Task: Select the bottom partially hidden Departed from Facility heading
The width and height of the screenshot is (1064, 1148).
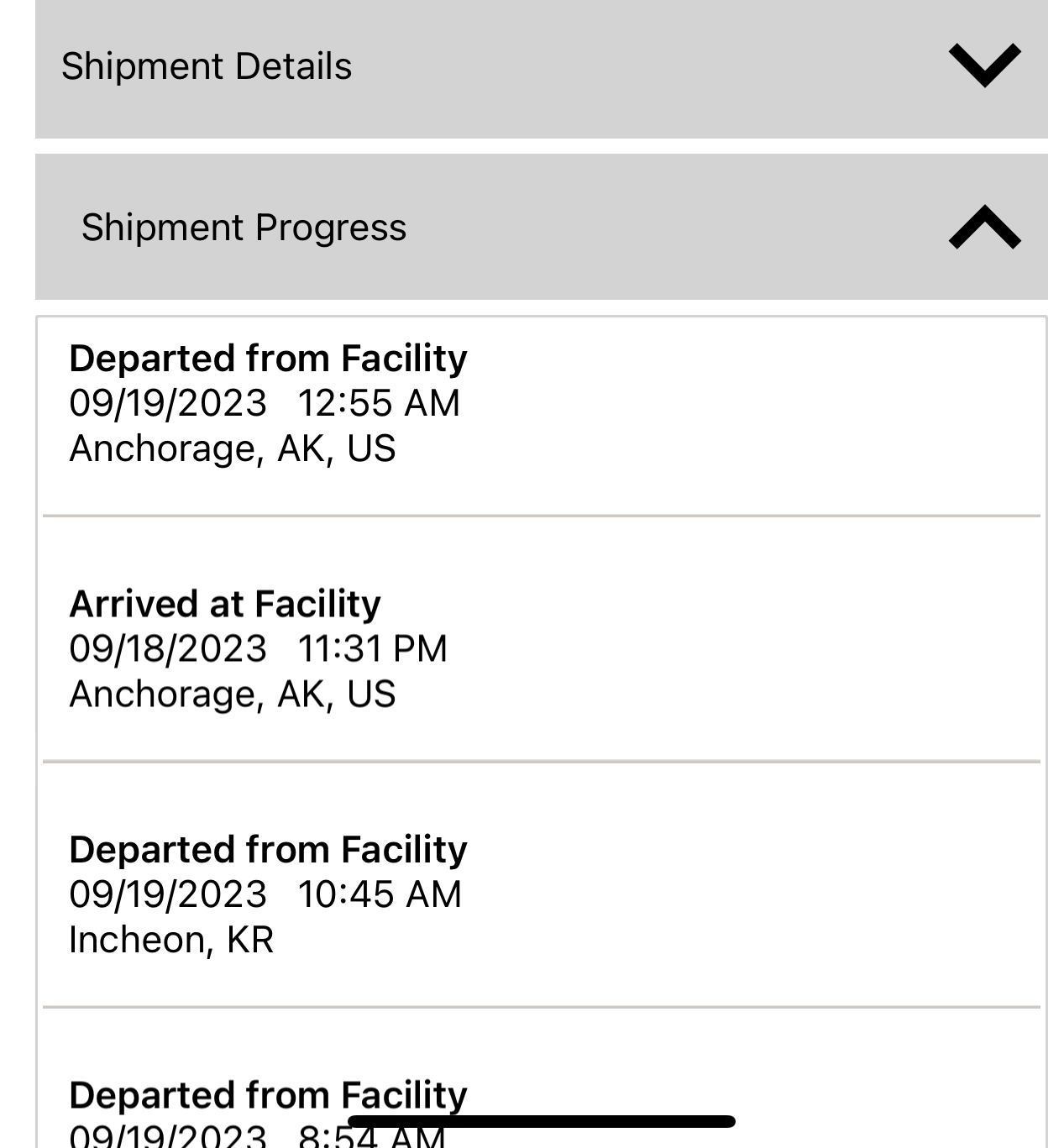Action: click(268, 1094)
